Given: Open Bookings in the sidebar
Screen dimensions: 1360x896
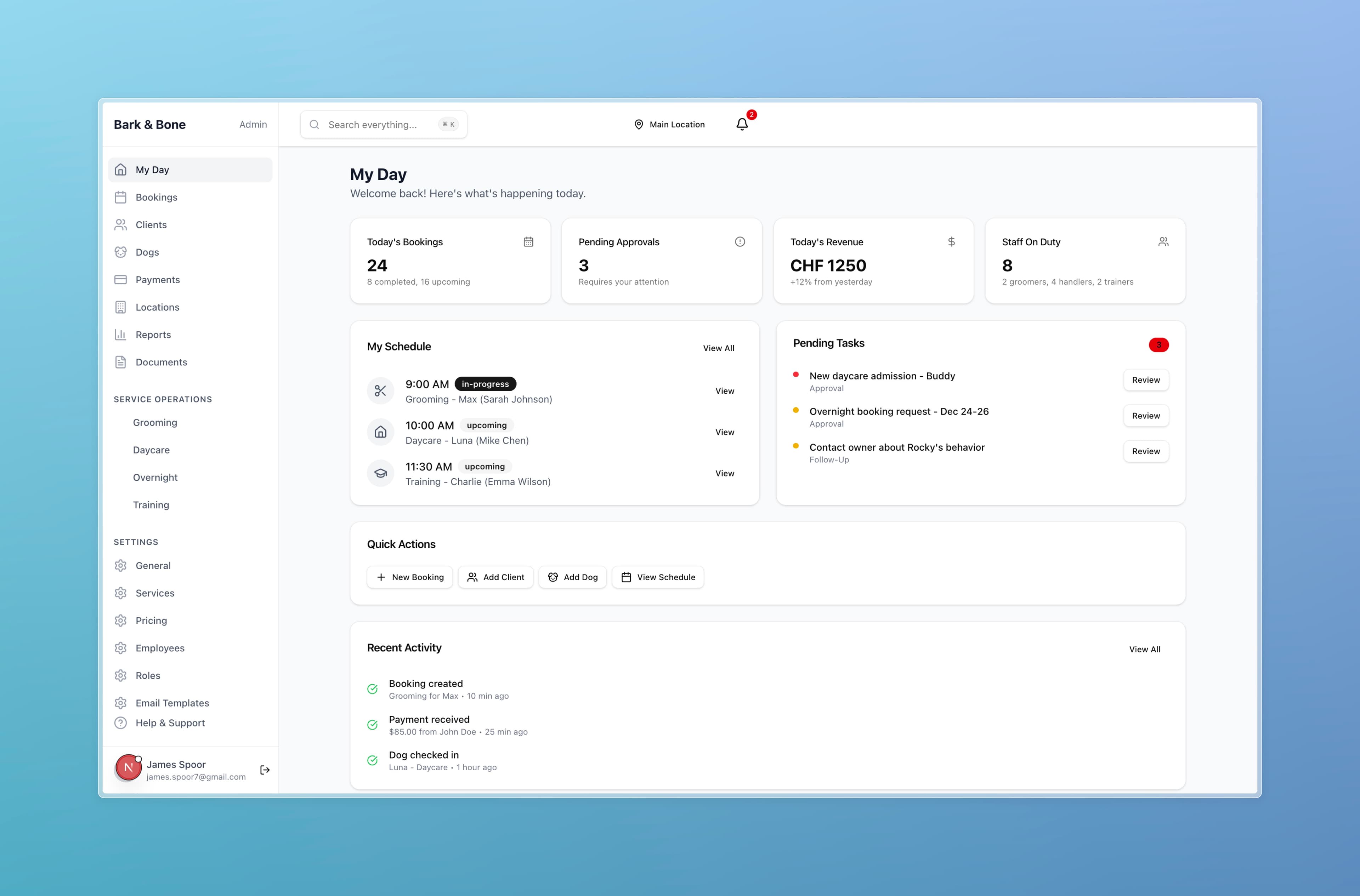Looking at the screenshot, I should tap(156, 197).
